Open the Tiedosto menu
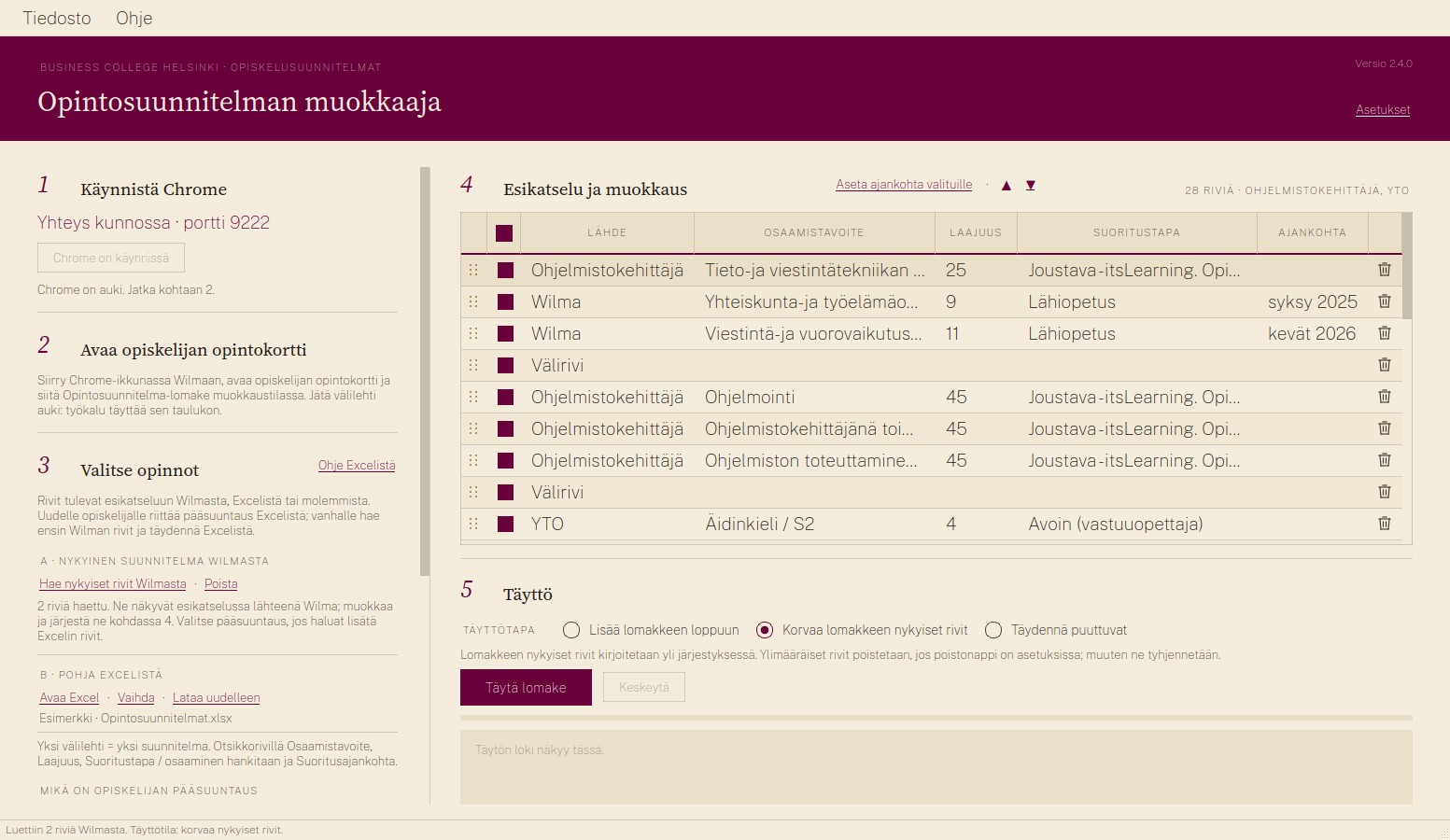This screenshot has height=840, width=1450. pyautogui.click(x=57, y=18)
